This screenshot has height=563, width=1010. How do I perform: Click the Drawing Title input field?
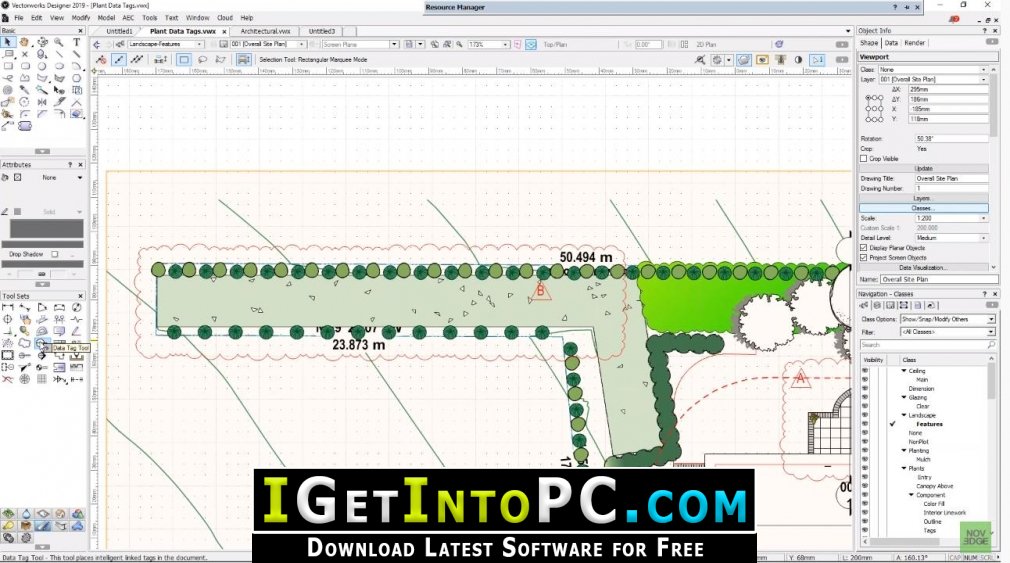click(x=952, y=178)
